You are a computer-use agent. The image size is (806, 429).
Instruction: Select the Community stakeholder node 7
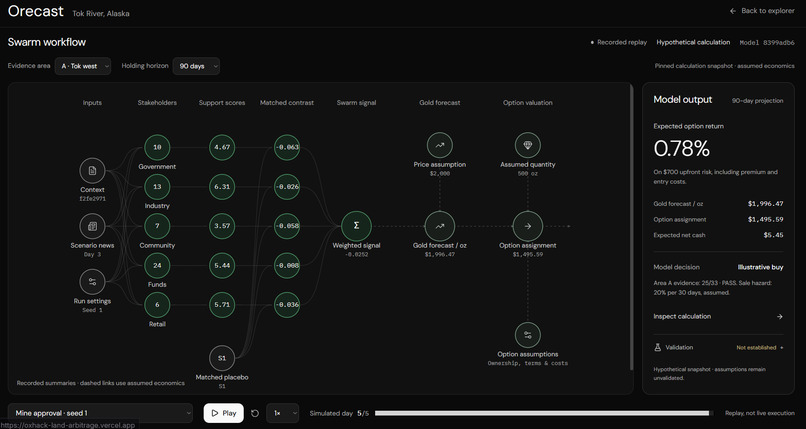[157, 227]
